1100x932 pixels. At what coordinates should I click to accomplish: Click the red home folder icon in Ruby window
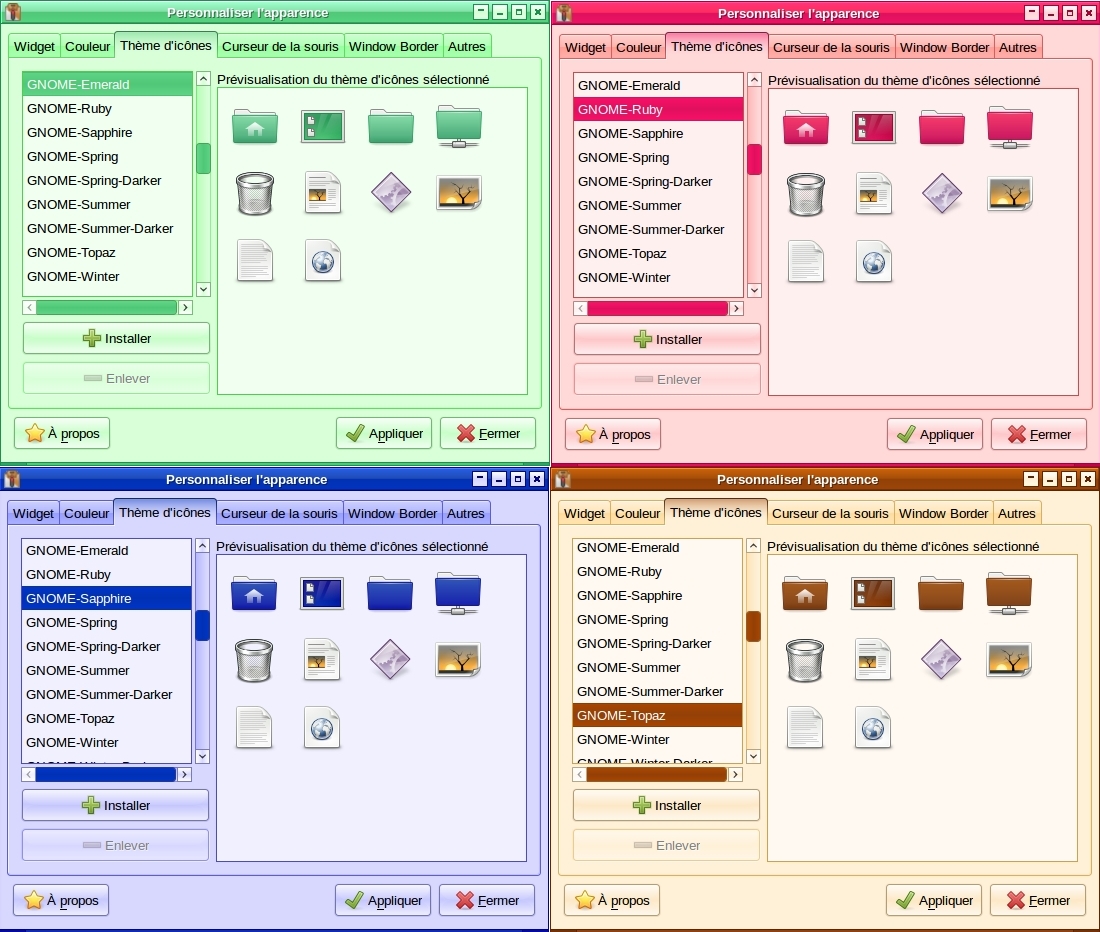click(x=806, y=127)
